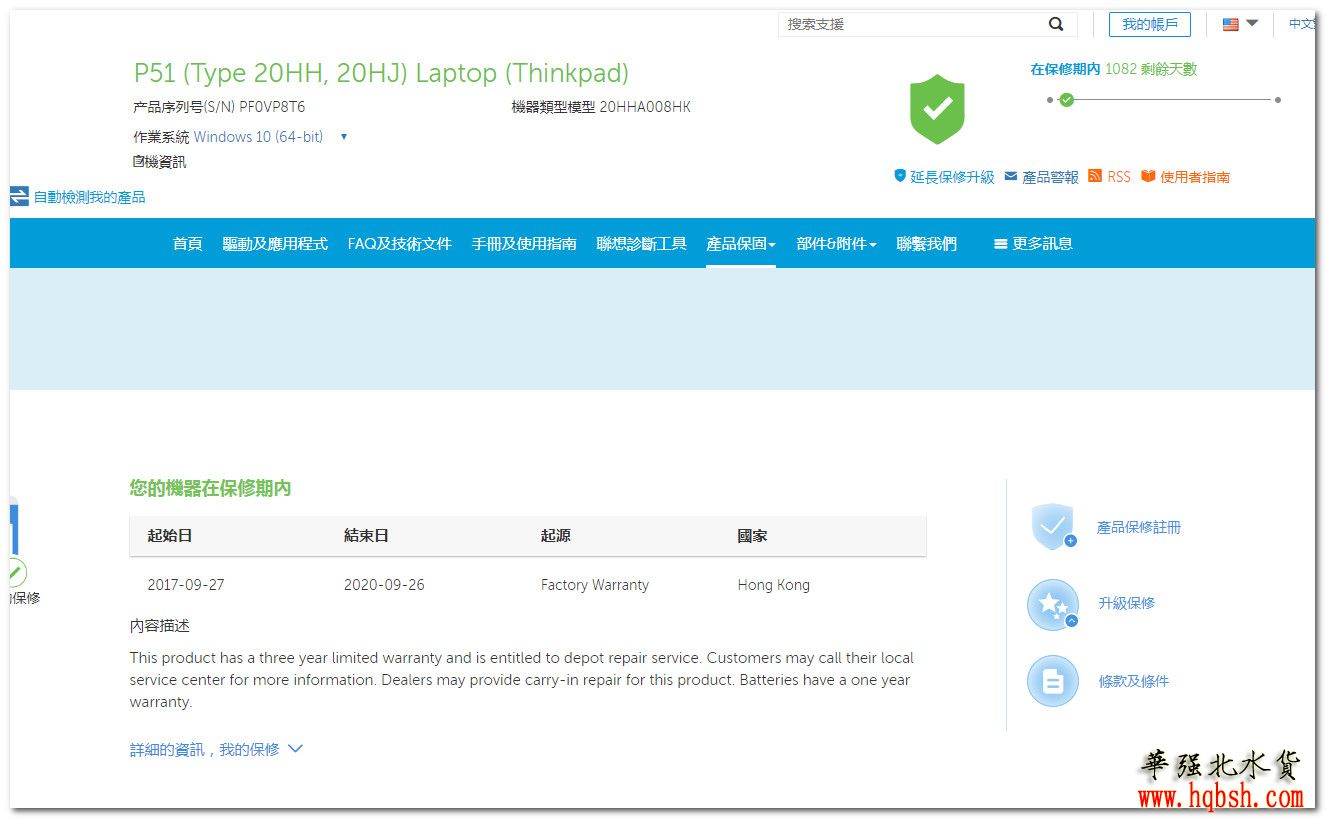Expand 詳細的資訊,我的保修 chevron
1326x819 pixels.
pyautogui.click(x=295, y=749)
